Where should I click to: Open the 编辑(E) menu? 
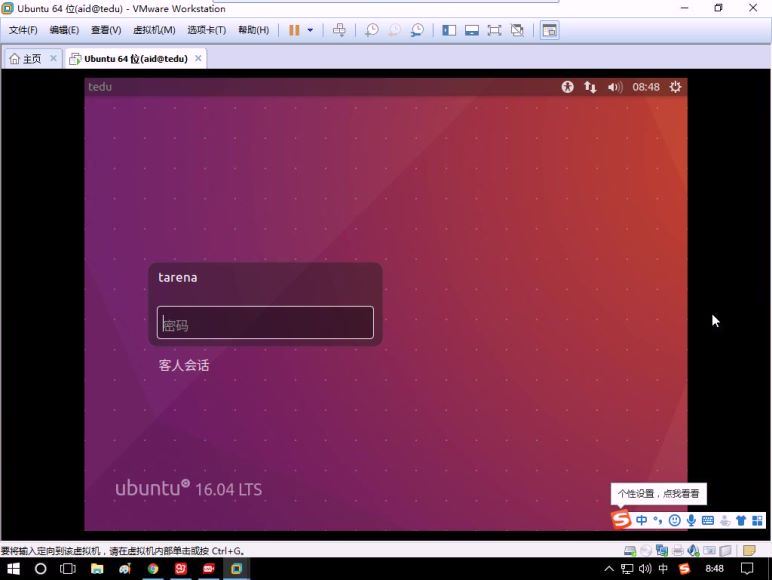(x=64, y=30)
